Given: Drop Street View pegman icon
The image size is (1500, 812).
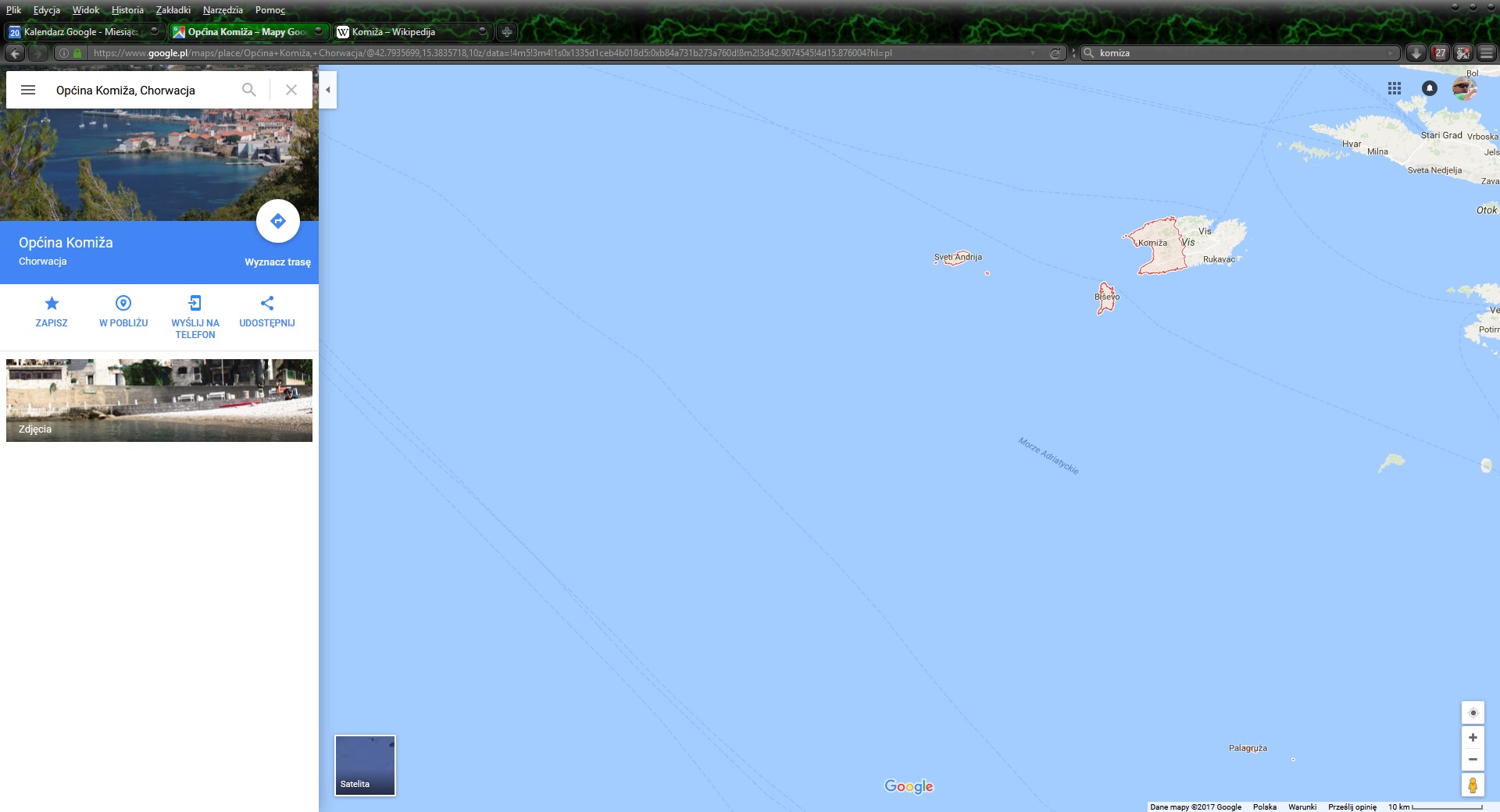Looking at the screenshot, I should click(1473, 785).
